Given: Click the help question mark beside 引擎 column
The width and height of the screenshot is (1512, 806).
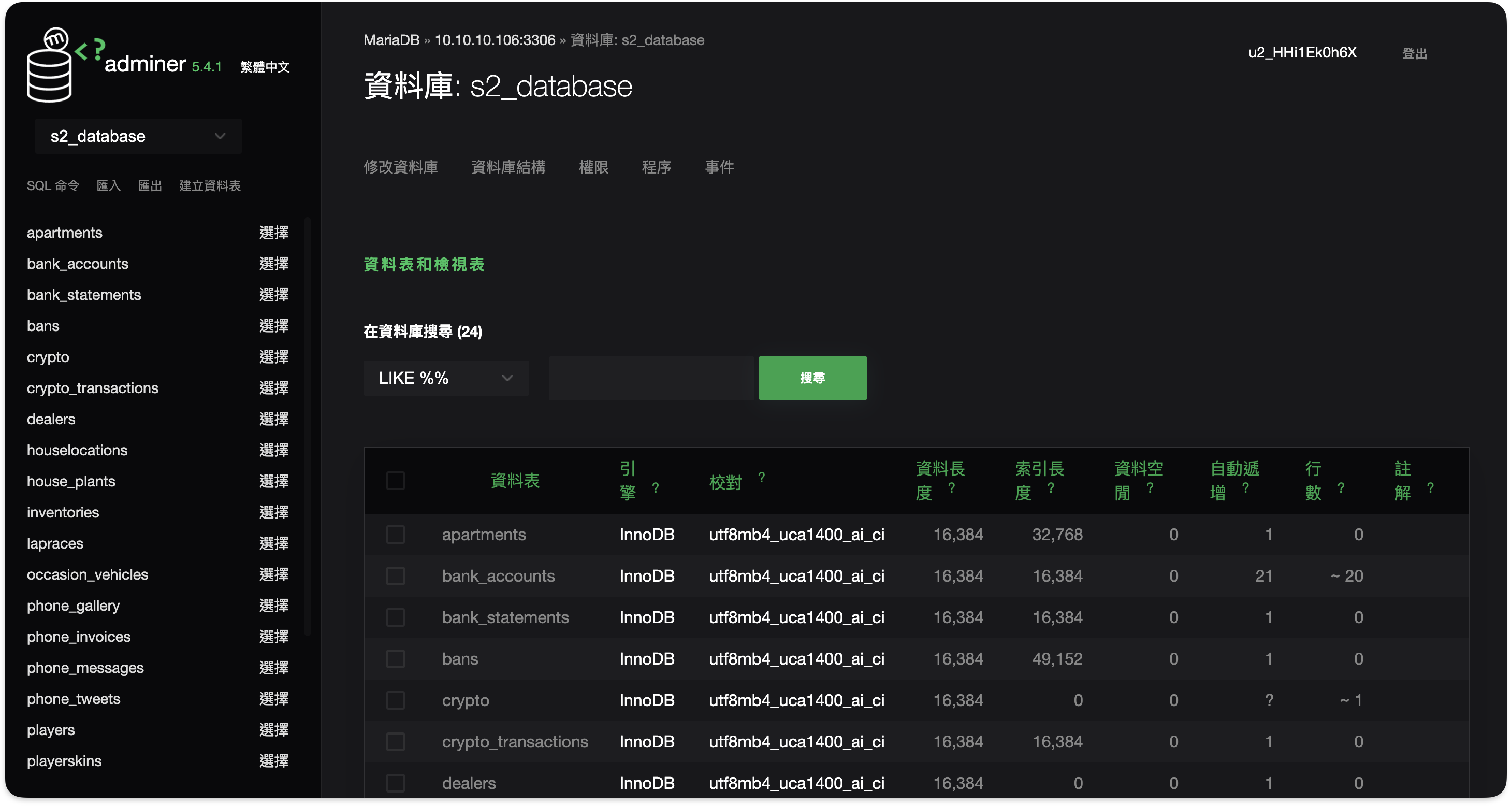Looking at the screenshot, I should [x=655, y=488].
